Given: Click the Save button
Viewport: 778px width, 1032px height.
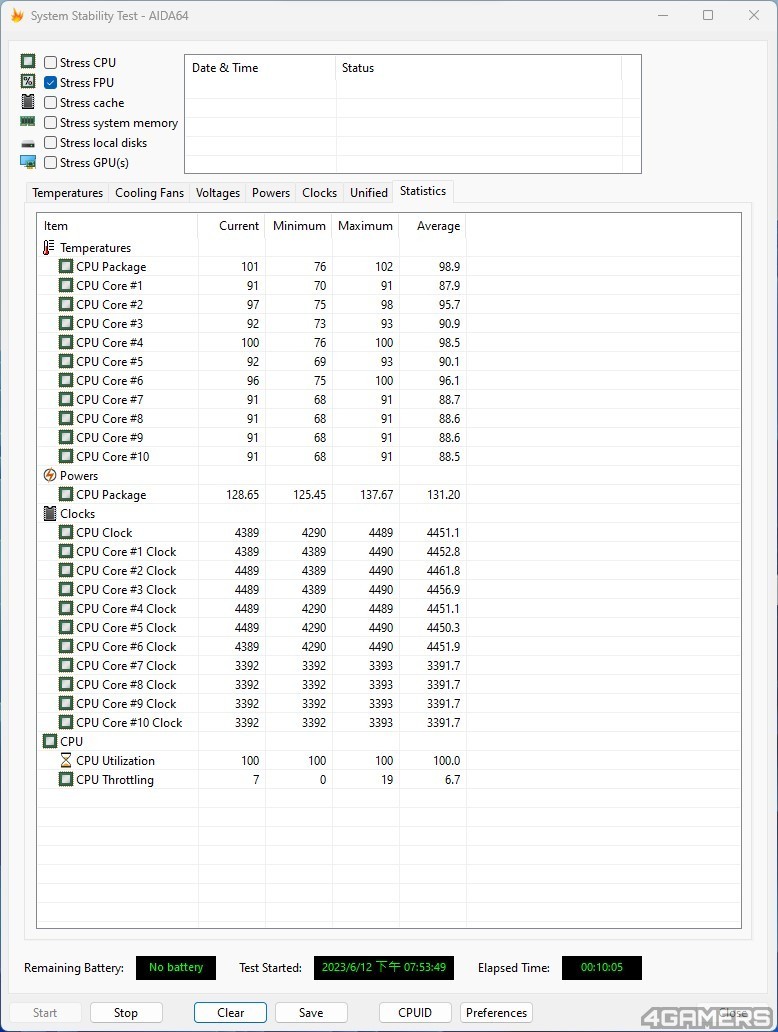Looking at the screenshot, I should tap(311, 1012).
